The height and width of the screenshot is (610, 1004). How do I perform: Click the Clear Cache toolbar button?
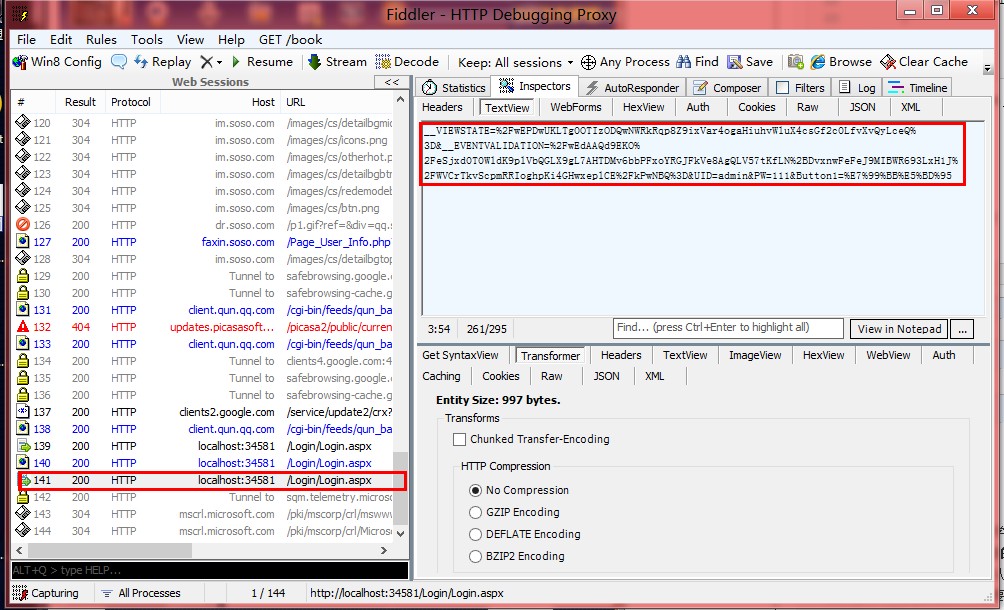924,62
